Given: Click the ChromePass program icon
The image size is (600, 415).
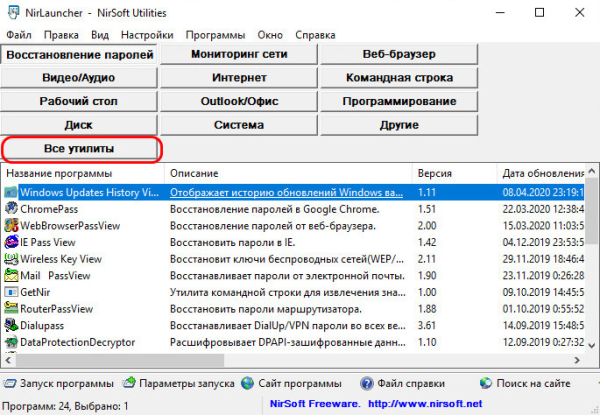Looking at the screenshot, I should click(x=11, y=208).
